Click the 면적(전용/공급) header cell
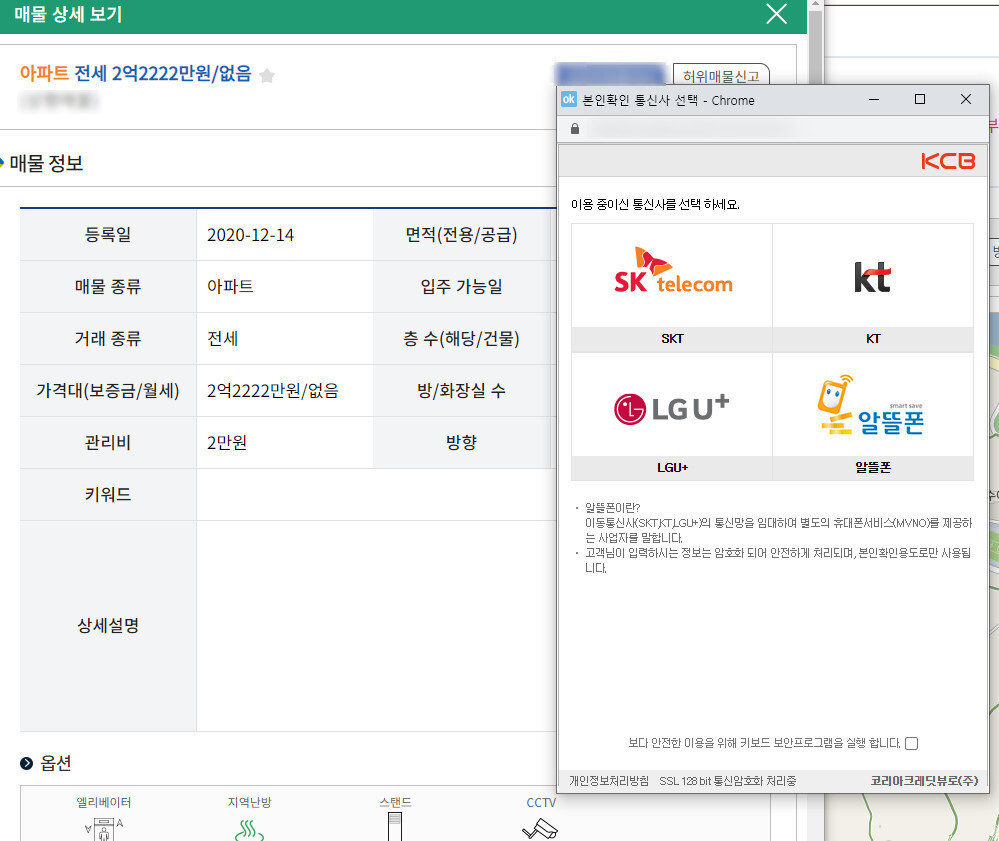This screenshot has width=999, height=841. [x=461, y=235]
